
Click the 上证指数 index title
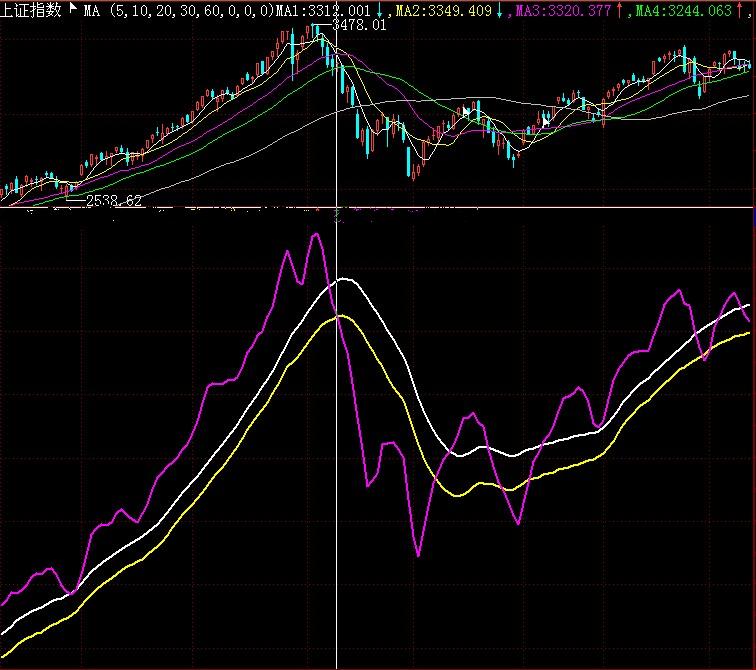(31, 10)
